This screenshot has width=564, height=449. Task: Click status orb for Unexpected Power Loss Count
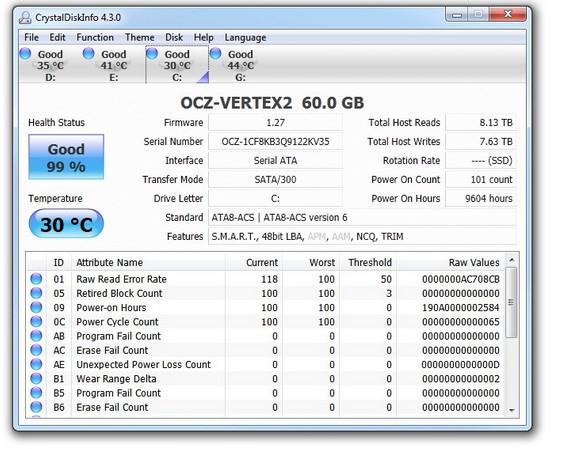[36, 364]
